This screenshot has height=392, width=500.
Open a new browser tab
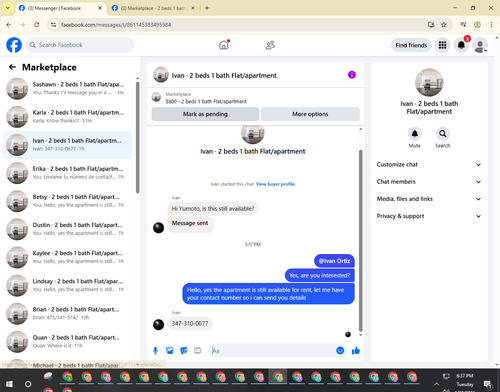[207, 8]
